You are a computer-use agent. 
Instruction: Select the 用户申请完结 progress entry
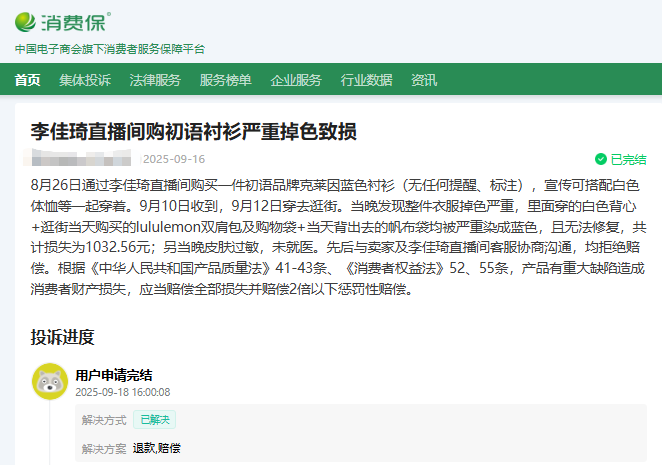pyautogui.click(x=114, y=375)
